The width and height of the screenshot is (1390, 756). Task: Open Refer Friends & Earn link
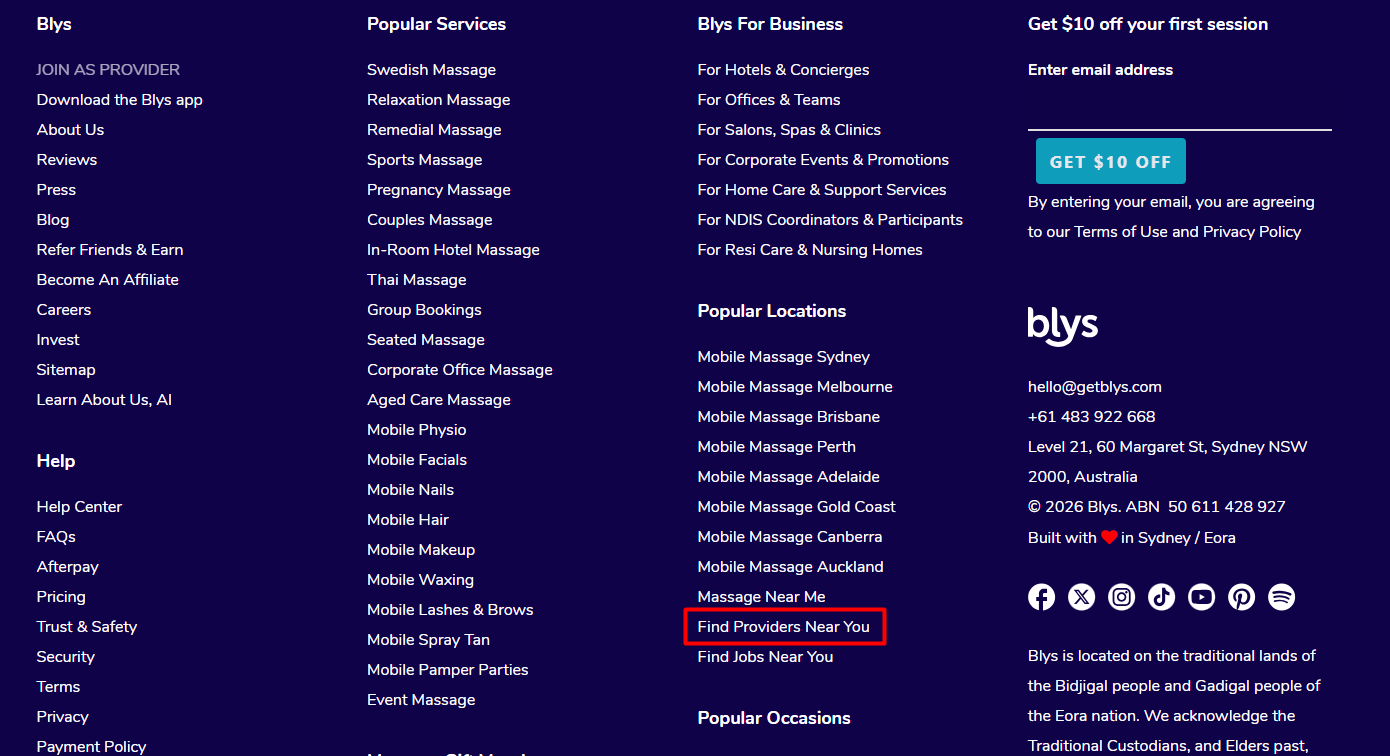coord(110,250)
